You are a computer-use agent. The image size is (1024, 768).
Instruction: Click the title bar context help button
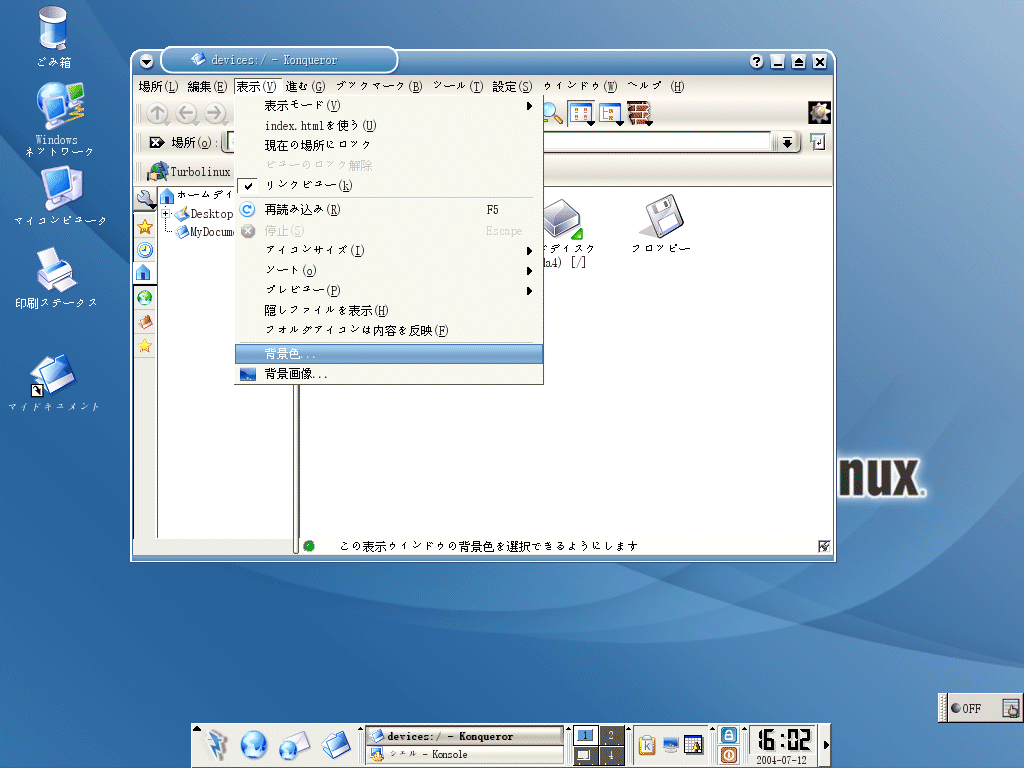(756, 62)
